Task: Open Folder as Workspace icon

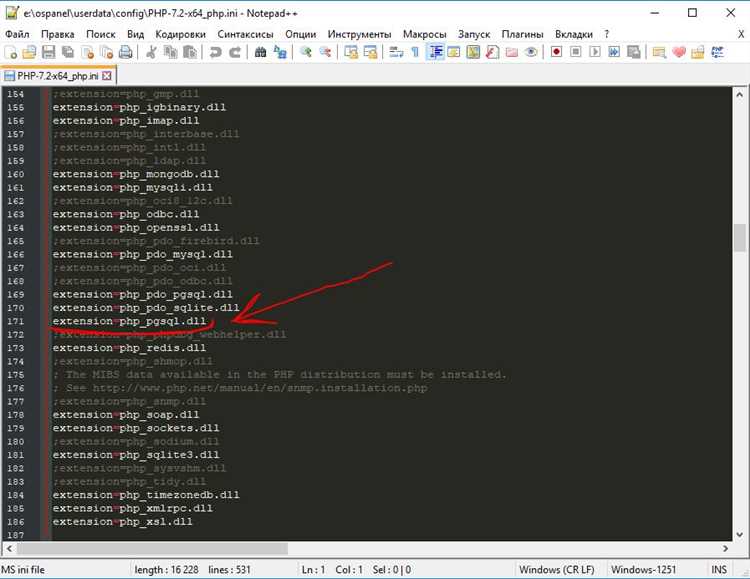Action: pyautogui.click(x=511, y=52)
